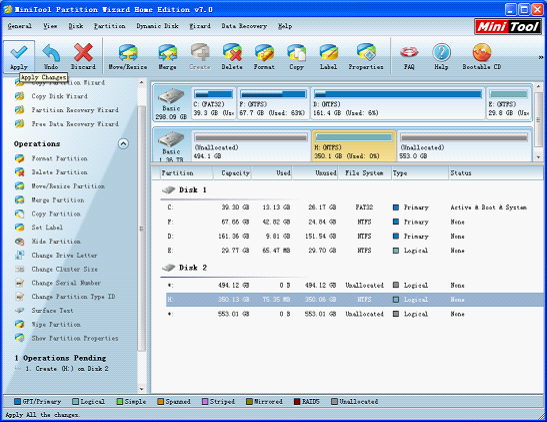The width and height of the screenshot is (547, 422).
Task: Select C: (FAT32) block in disk map
Action: point(213,103)
